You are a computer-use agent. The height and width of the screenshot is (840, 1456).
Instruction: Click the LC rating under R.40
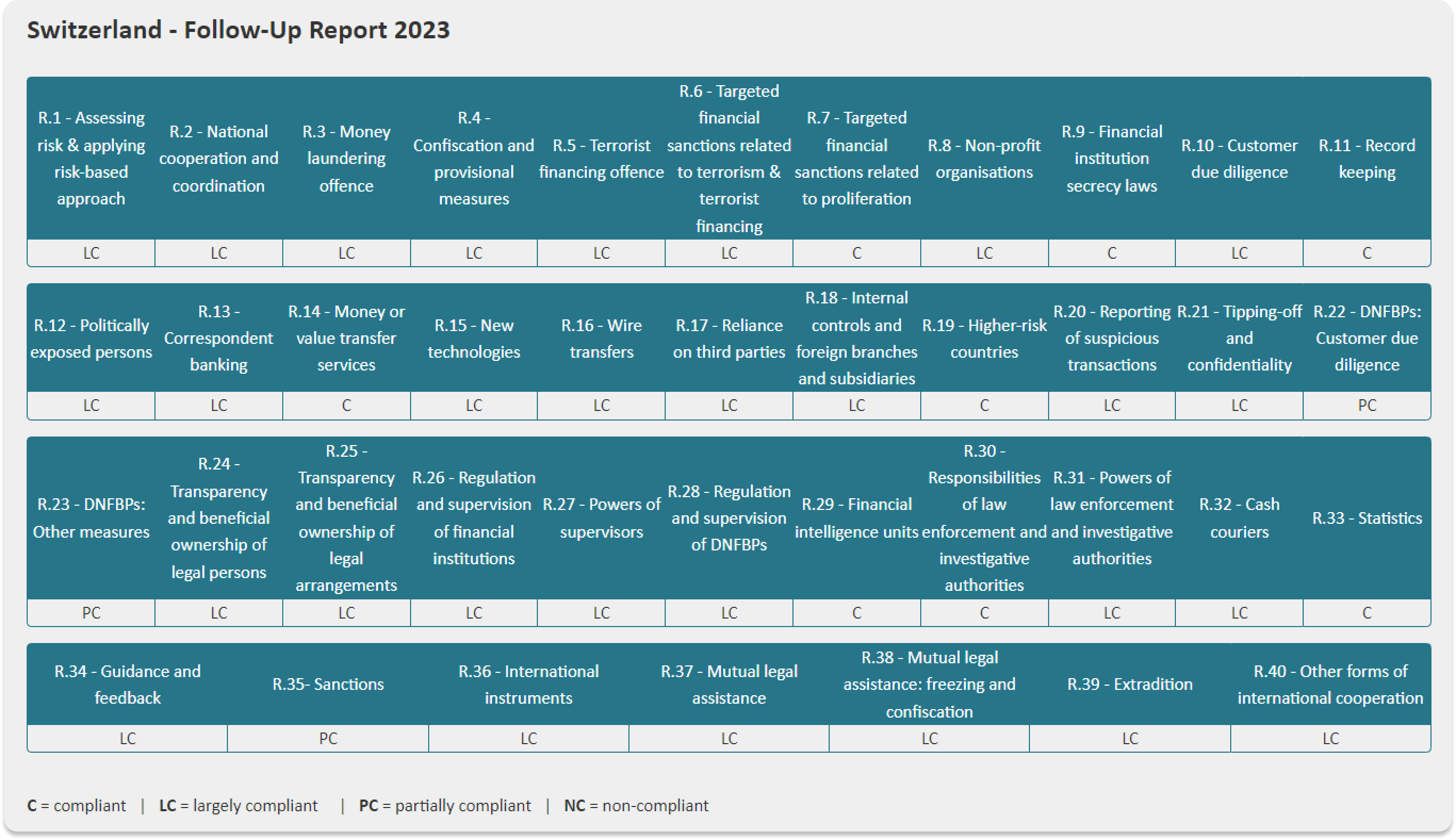point(1330,738)
